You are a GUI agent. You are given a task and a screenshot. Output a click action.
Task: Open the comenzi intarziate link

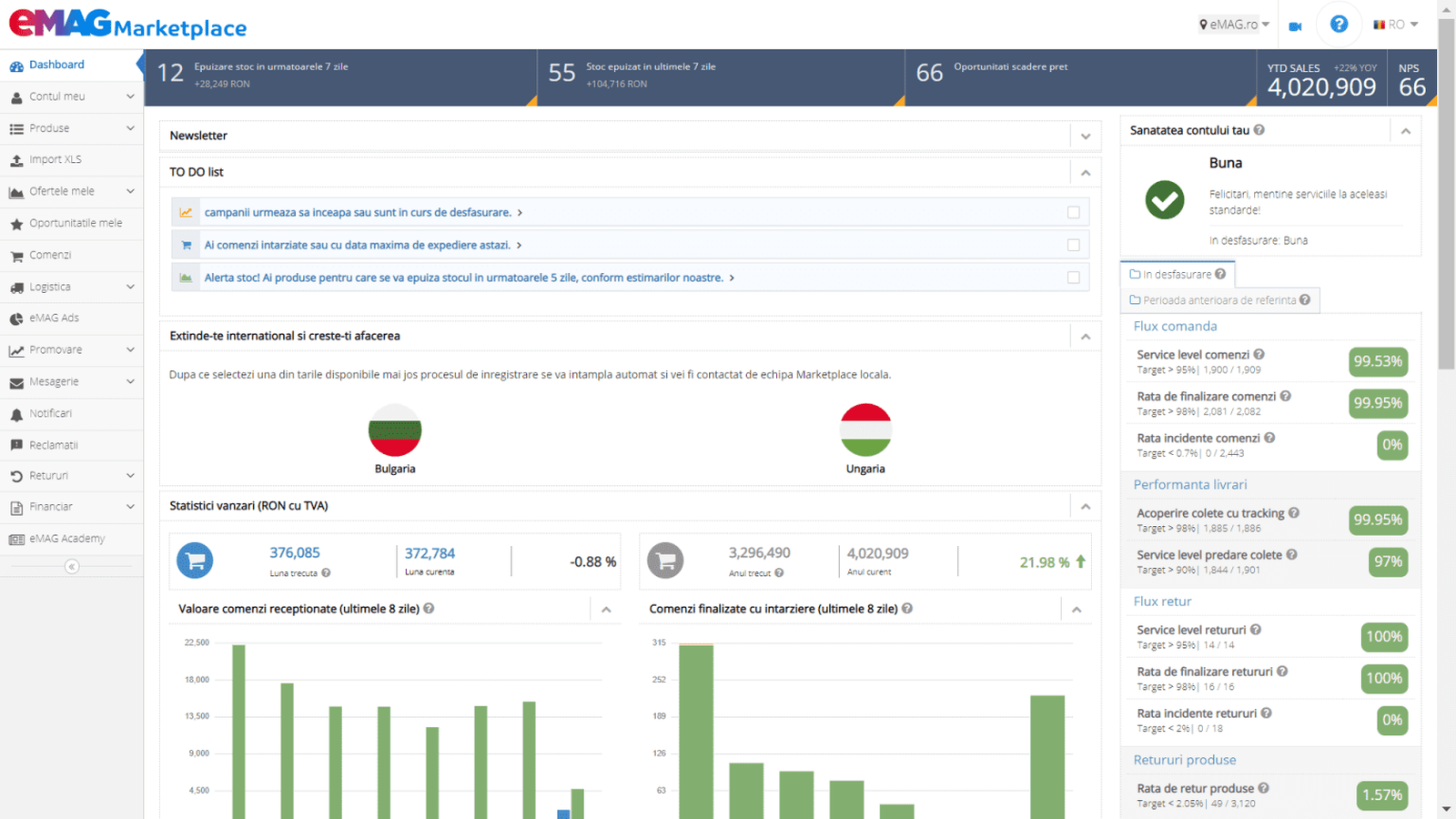[x=357, y=246]
